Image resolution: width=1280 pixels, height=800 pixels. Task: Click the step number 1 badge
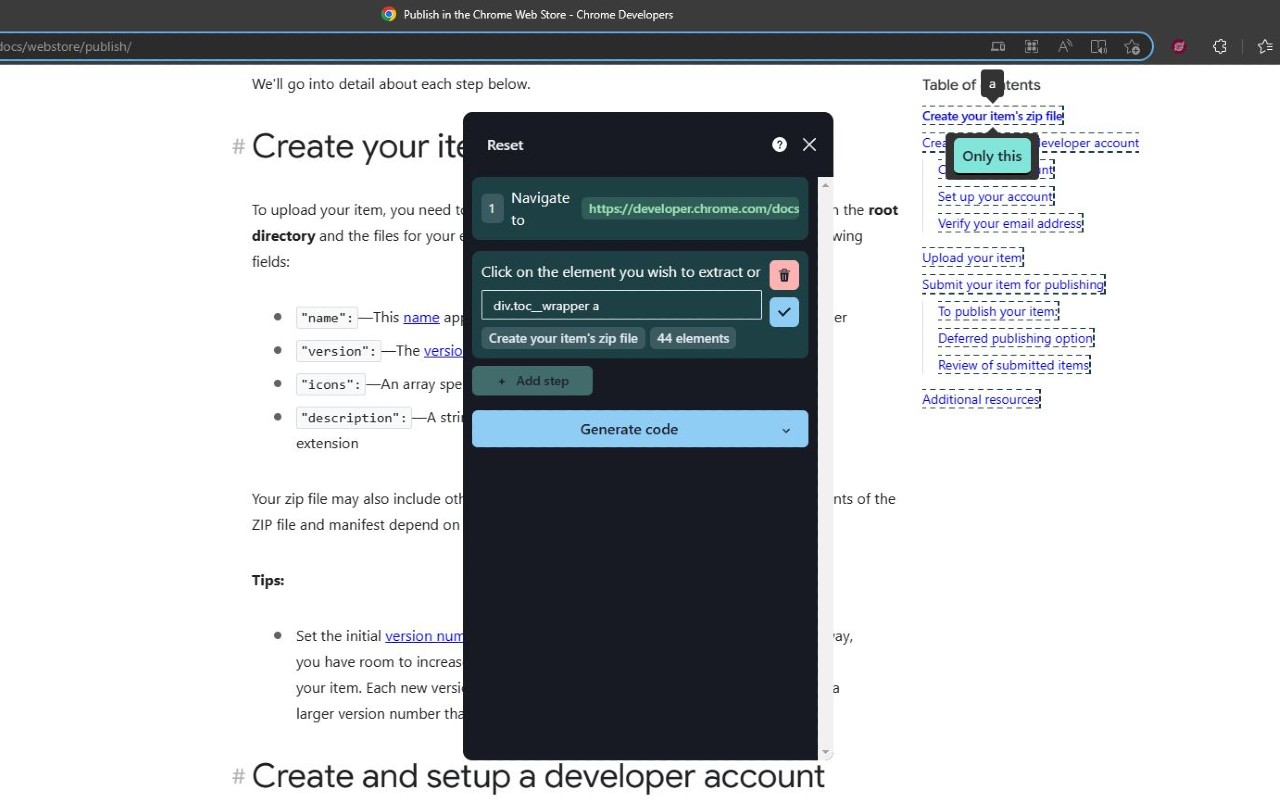click(492, 209)
